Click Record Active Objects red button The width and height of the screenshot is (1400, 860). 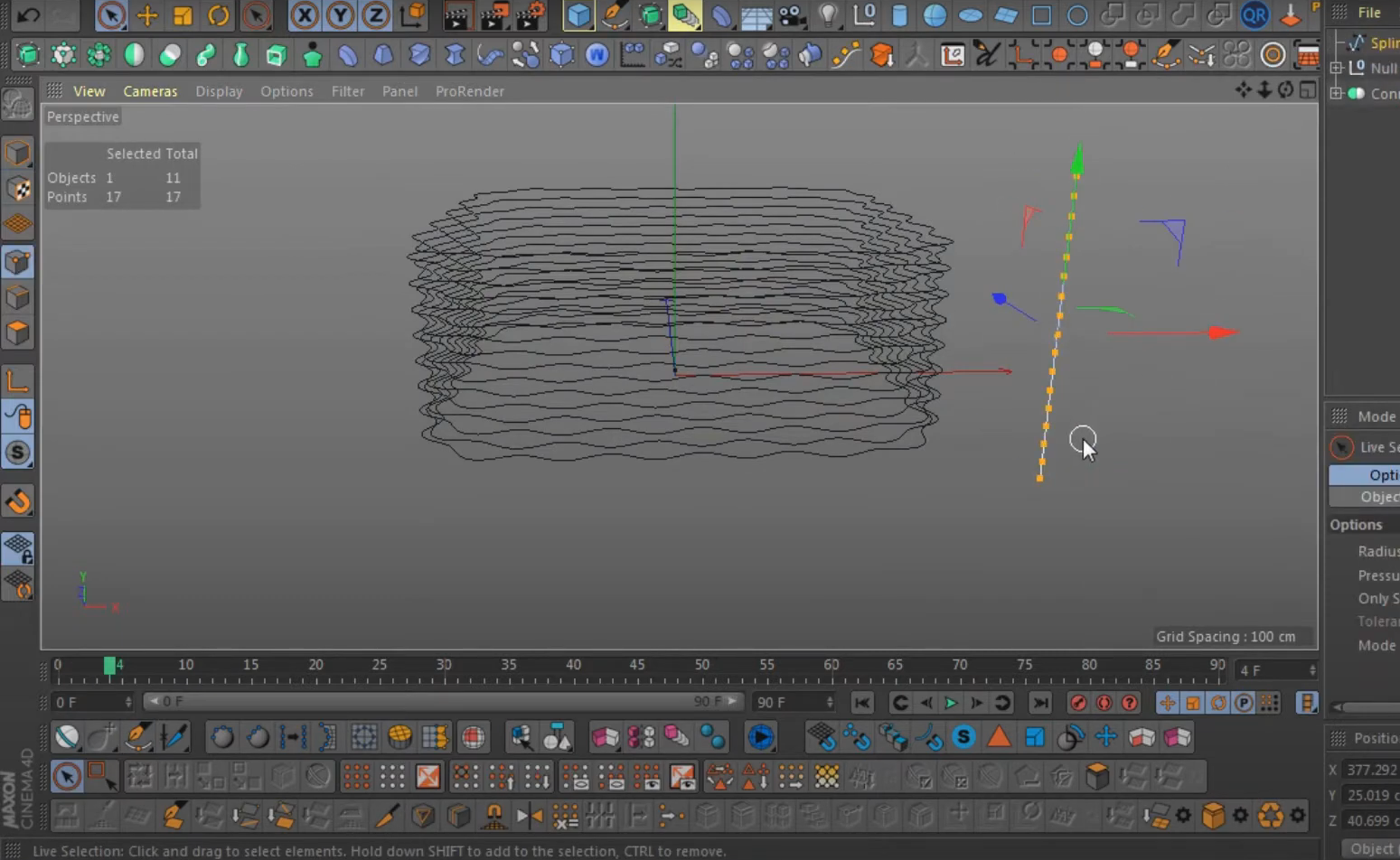[x=1077, y=703]
